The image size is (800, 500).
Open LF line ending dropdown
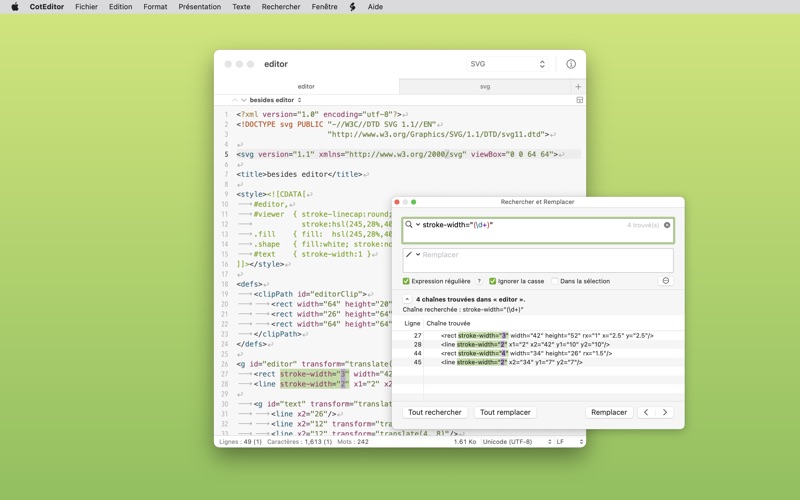(570, 442)
